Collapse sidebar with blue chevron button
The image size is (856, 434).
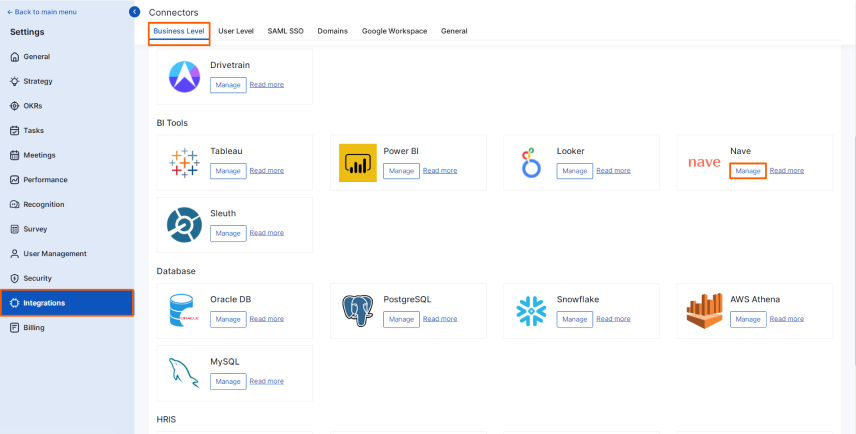click(x=134, y=11)
